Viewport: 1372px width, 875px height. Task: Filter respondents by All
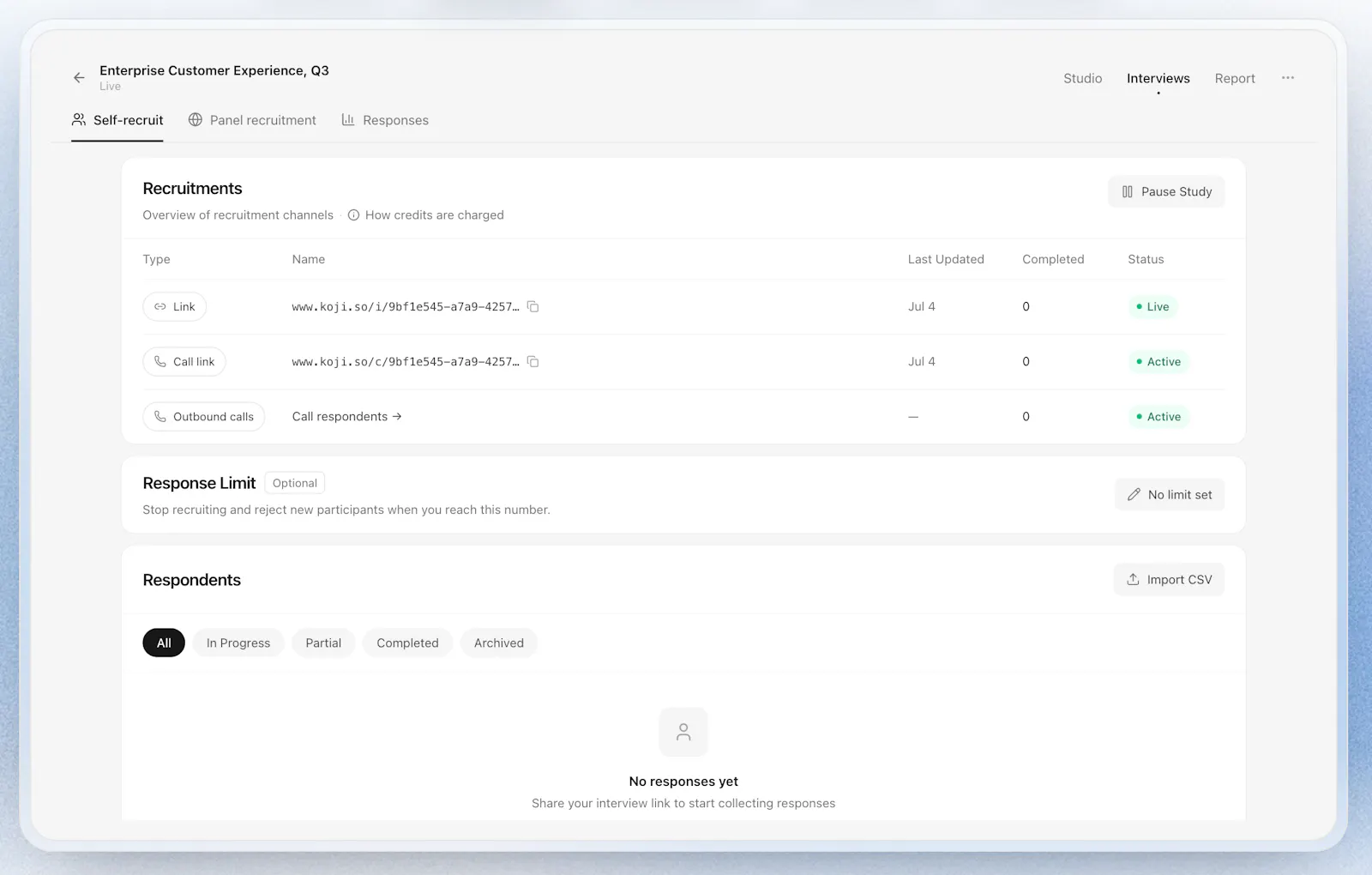tap(164, 643)
